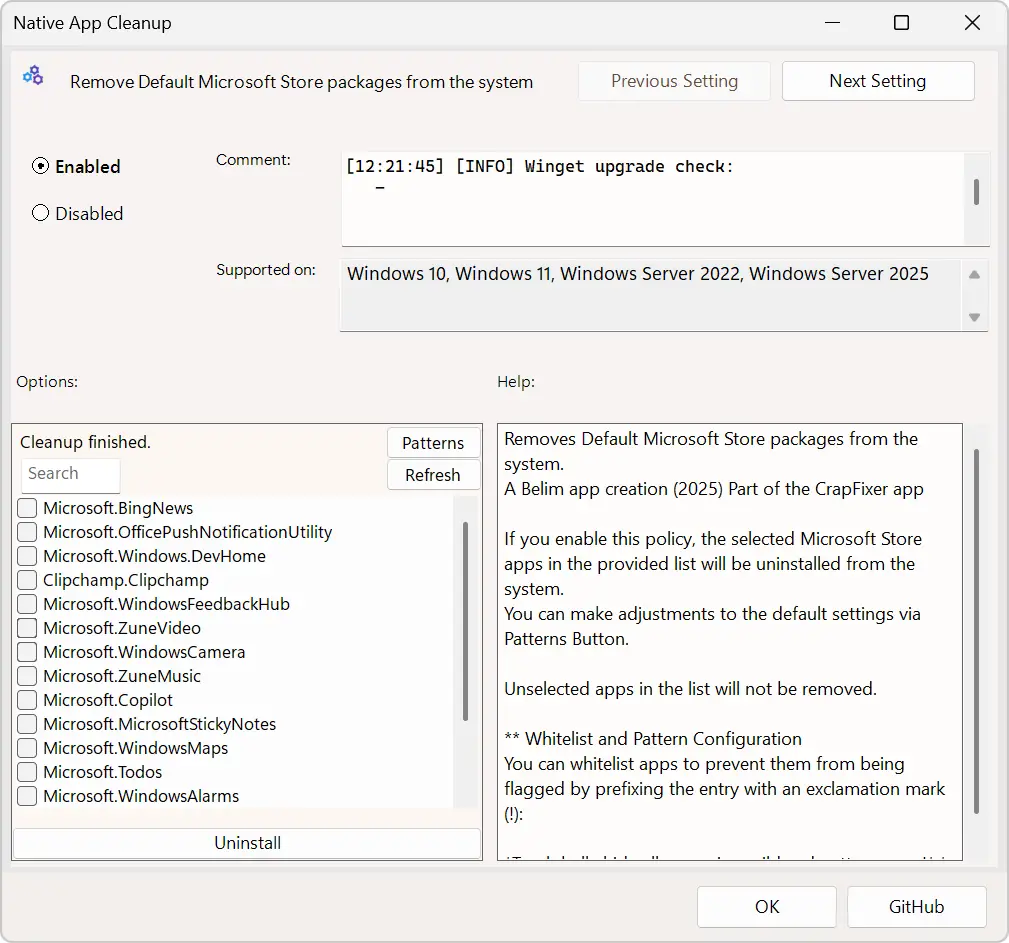Click the Help text scrollbar thumb
Image resolution: width=1009 pixels, height=943 pixels.
pos(976,632)
